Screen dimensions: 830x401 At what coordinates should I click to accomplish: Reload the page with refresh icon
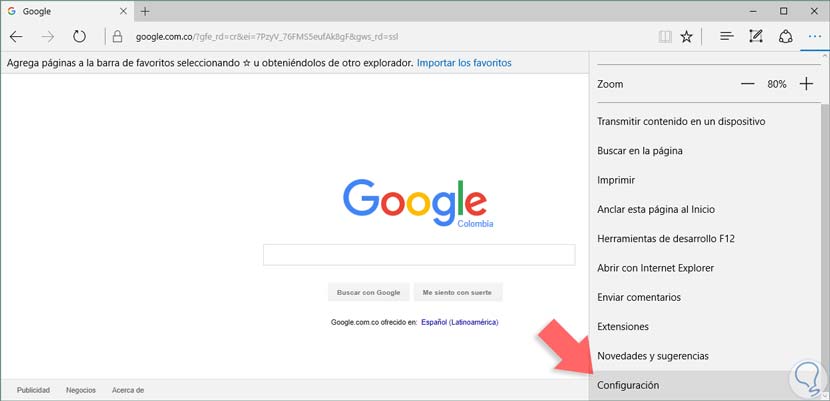pyautogui.click(x=79, y=37)
